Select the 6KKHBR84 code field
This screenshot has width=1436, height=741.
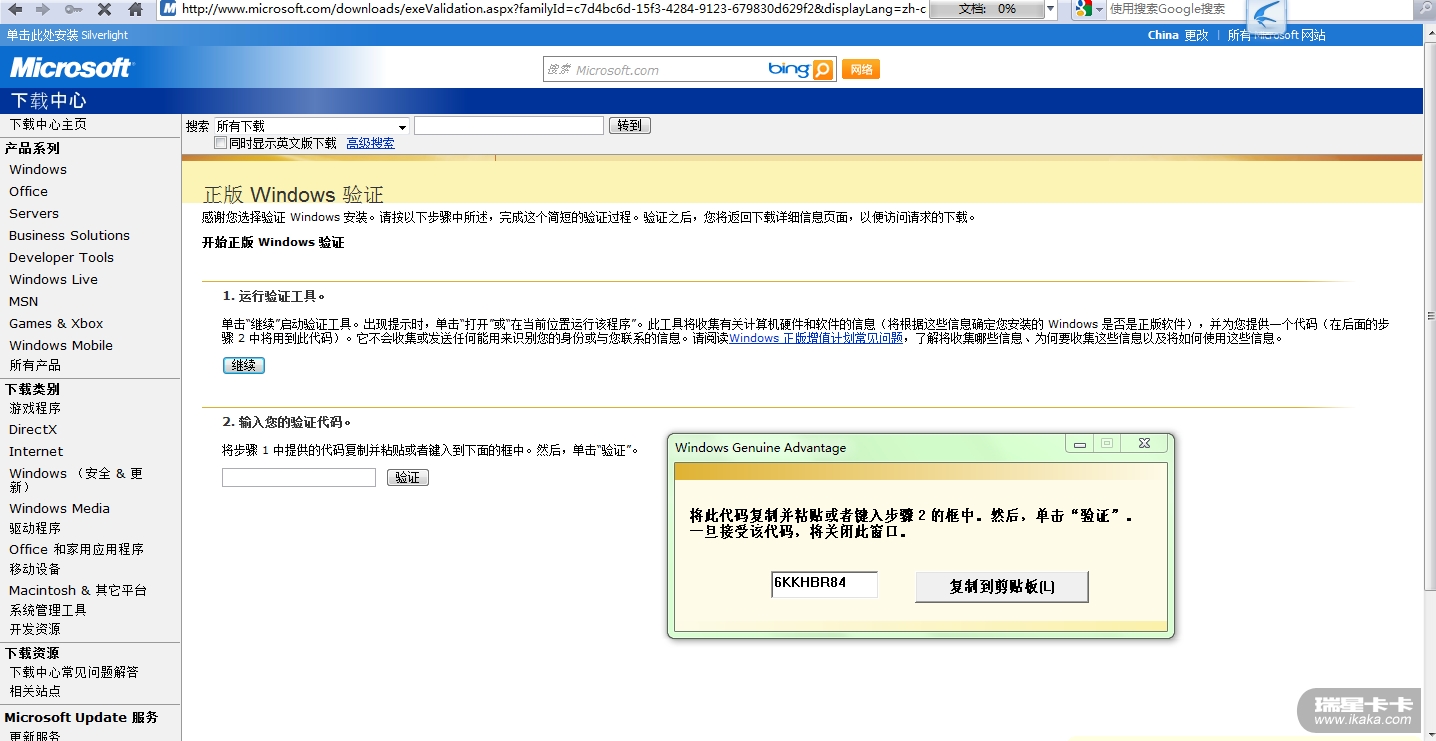824,585
